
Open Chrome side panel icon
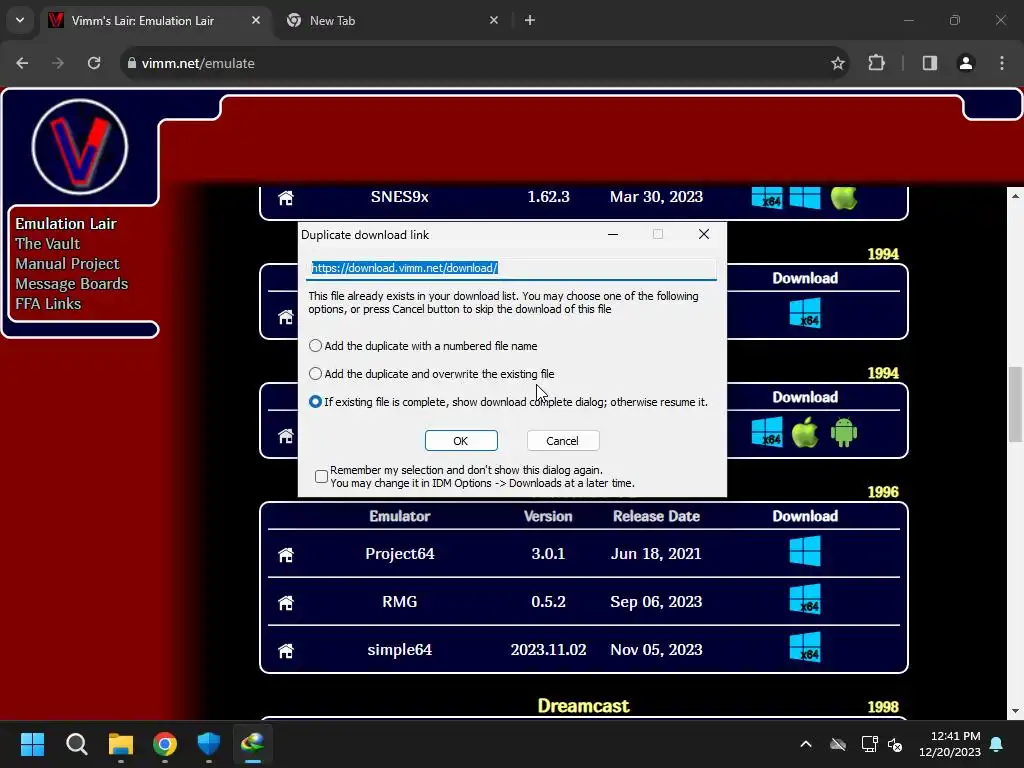pyautogui.click(x=929, y=63)
